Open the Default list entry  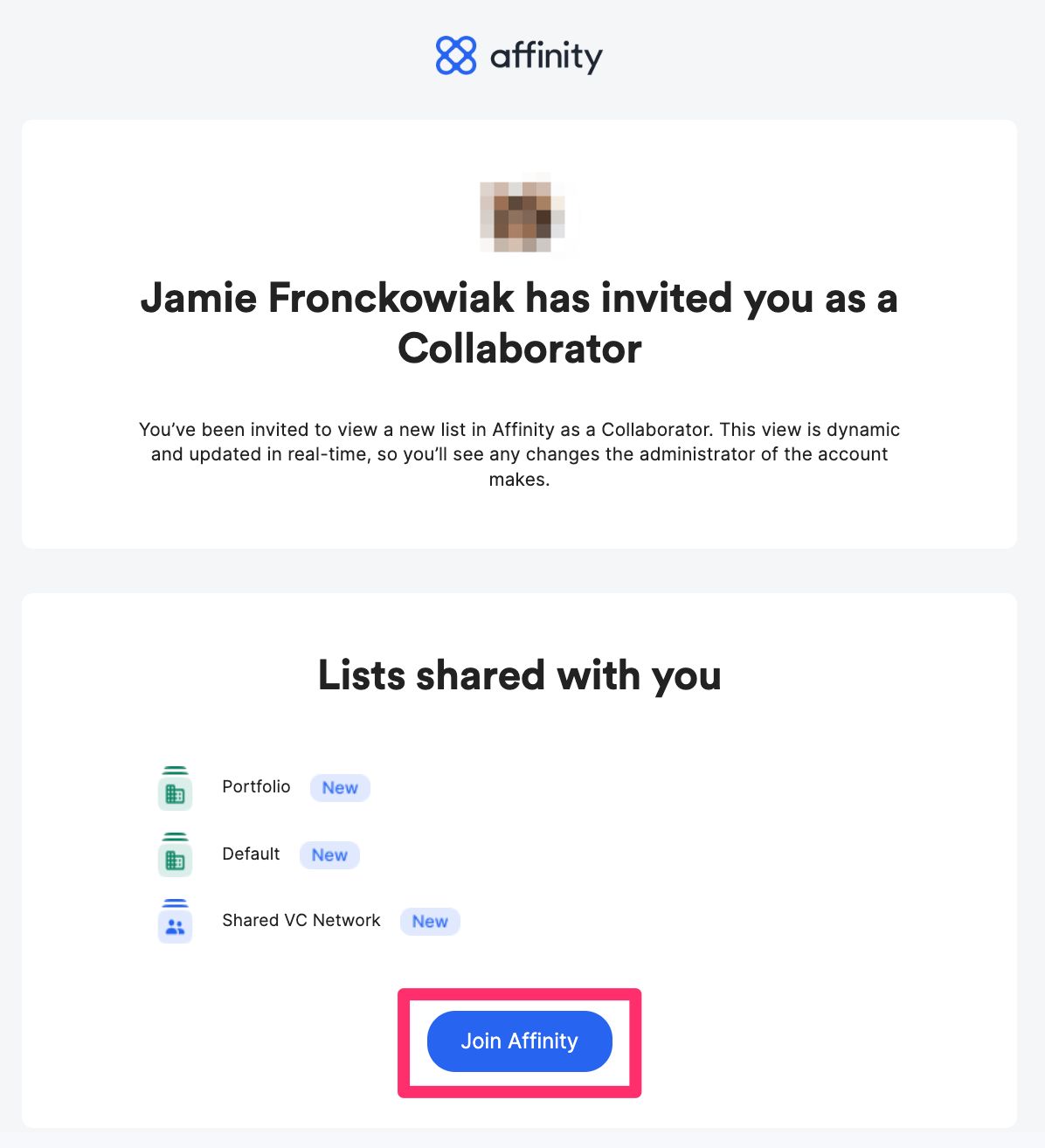251,854
